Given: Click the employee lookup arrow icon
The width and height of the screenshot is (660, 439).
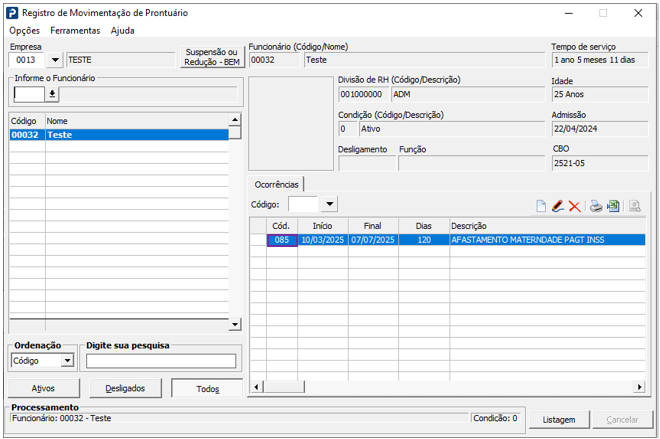Looking at the screenshot, I should (52, 94).
